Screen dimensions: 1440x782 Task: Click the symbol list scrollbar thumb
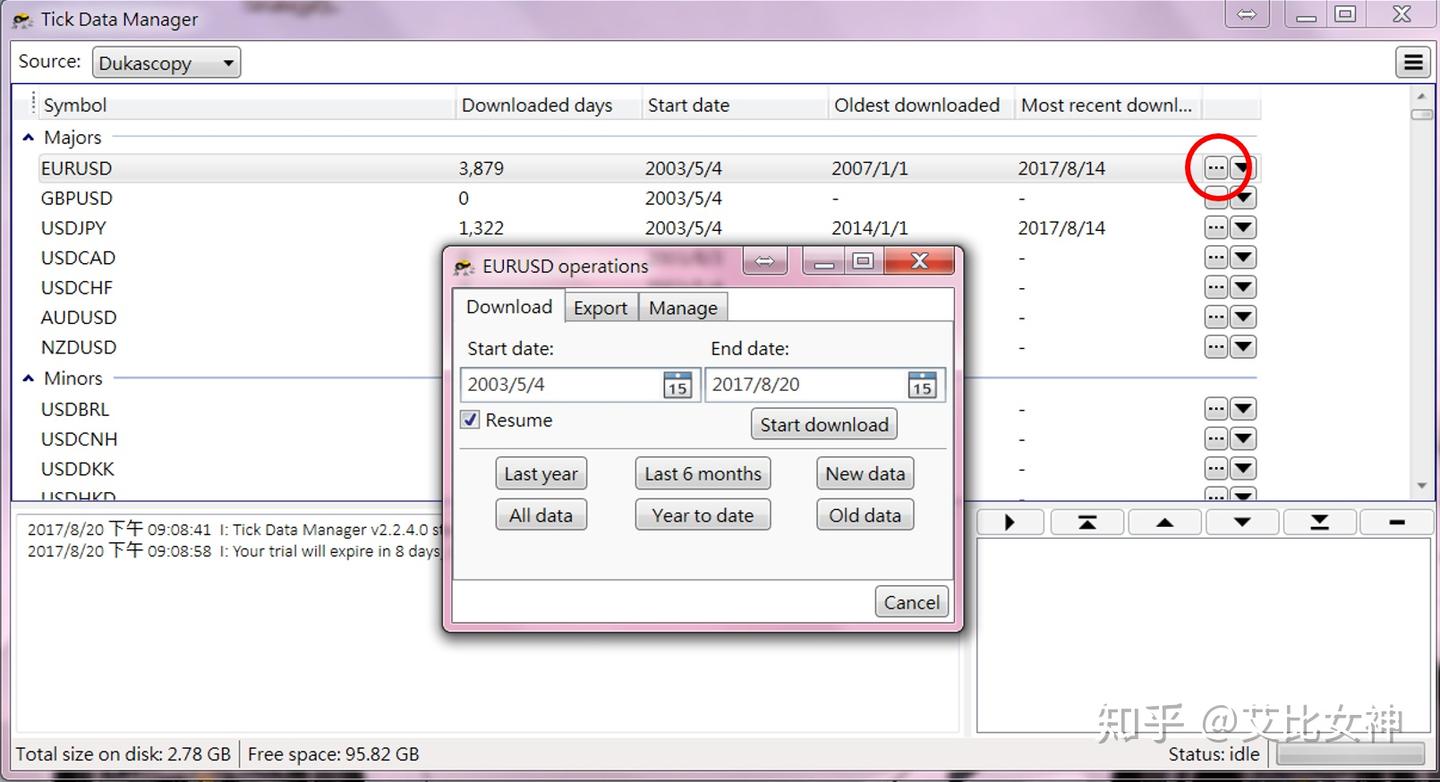1422,114
